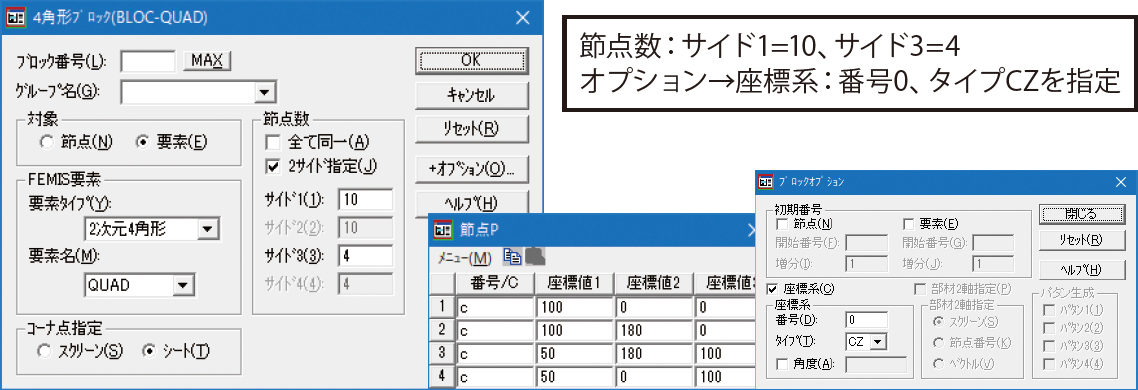The width and height of the screenshot is (1138, 390).
Task: Click the +オプション(O)... button
Action: 472,168
